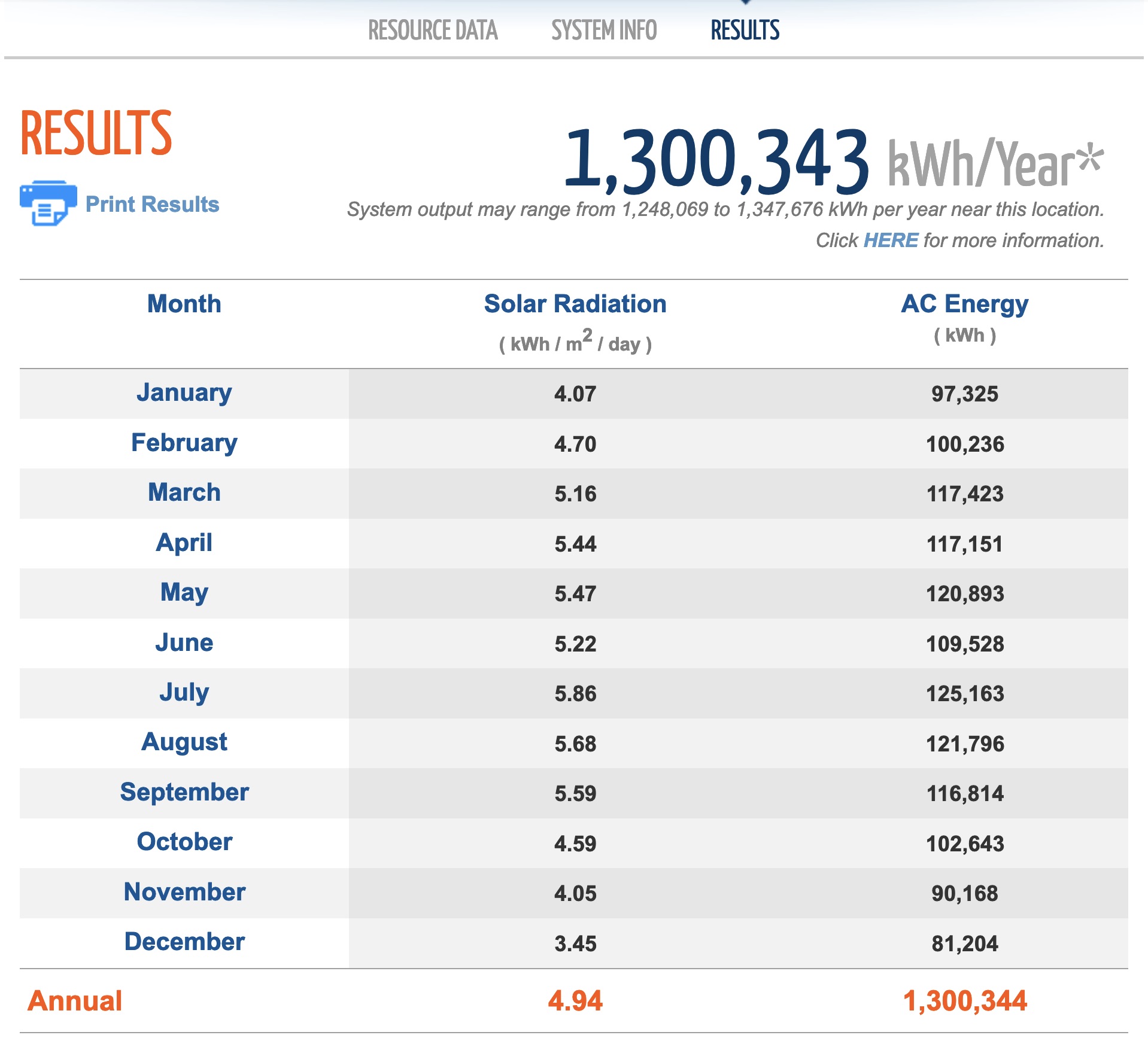This screenshot has height=1041, width=1148.
Task: Click the September row label
Action: (x=184, y=792)
